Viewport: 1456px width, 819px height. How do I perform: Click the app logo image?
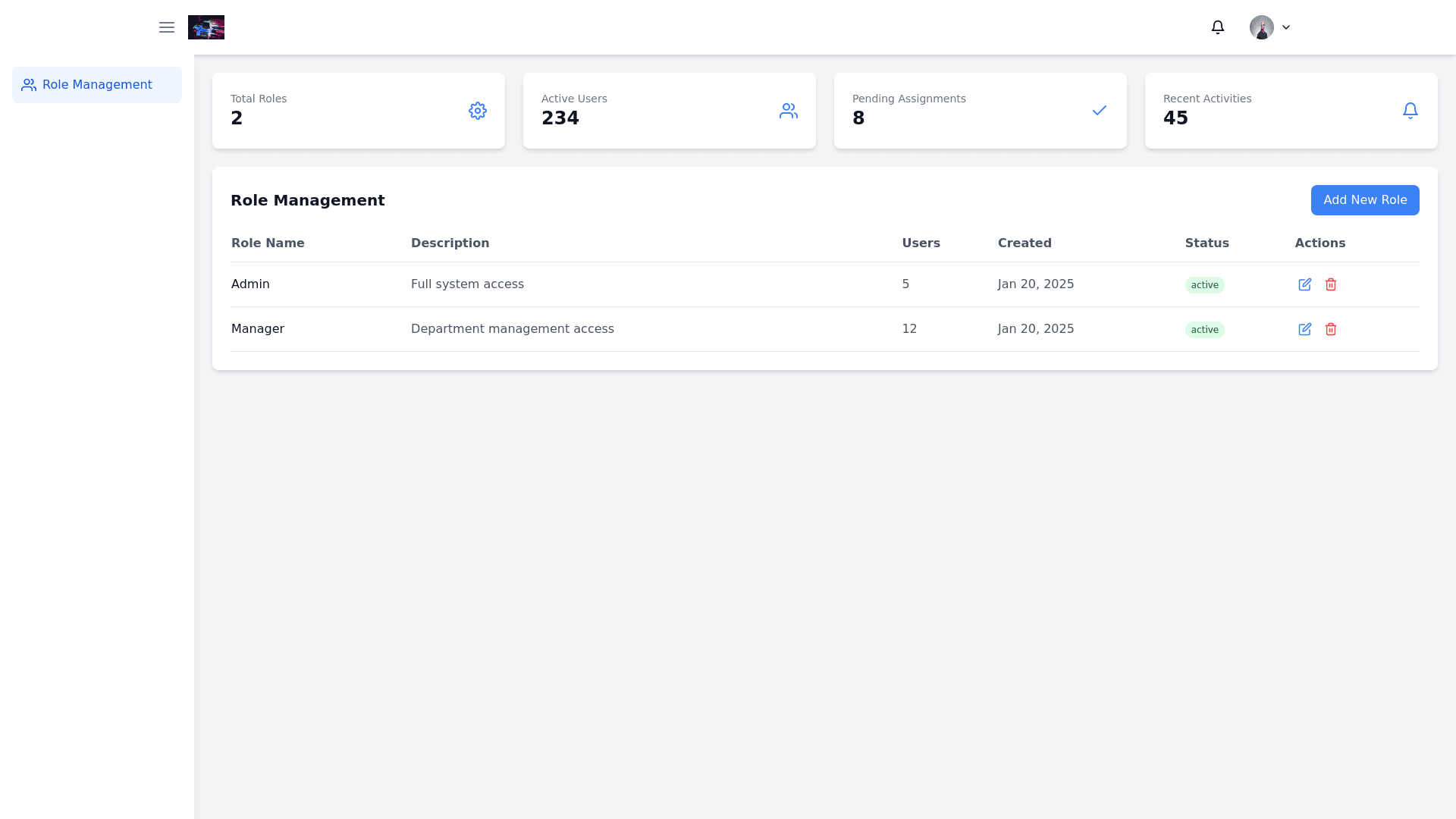206,27
